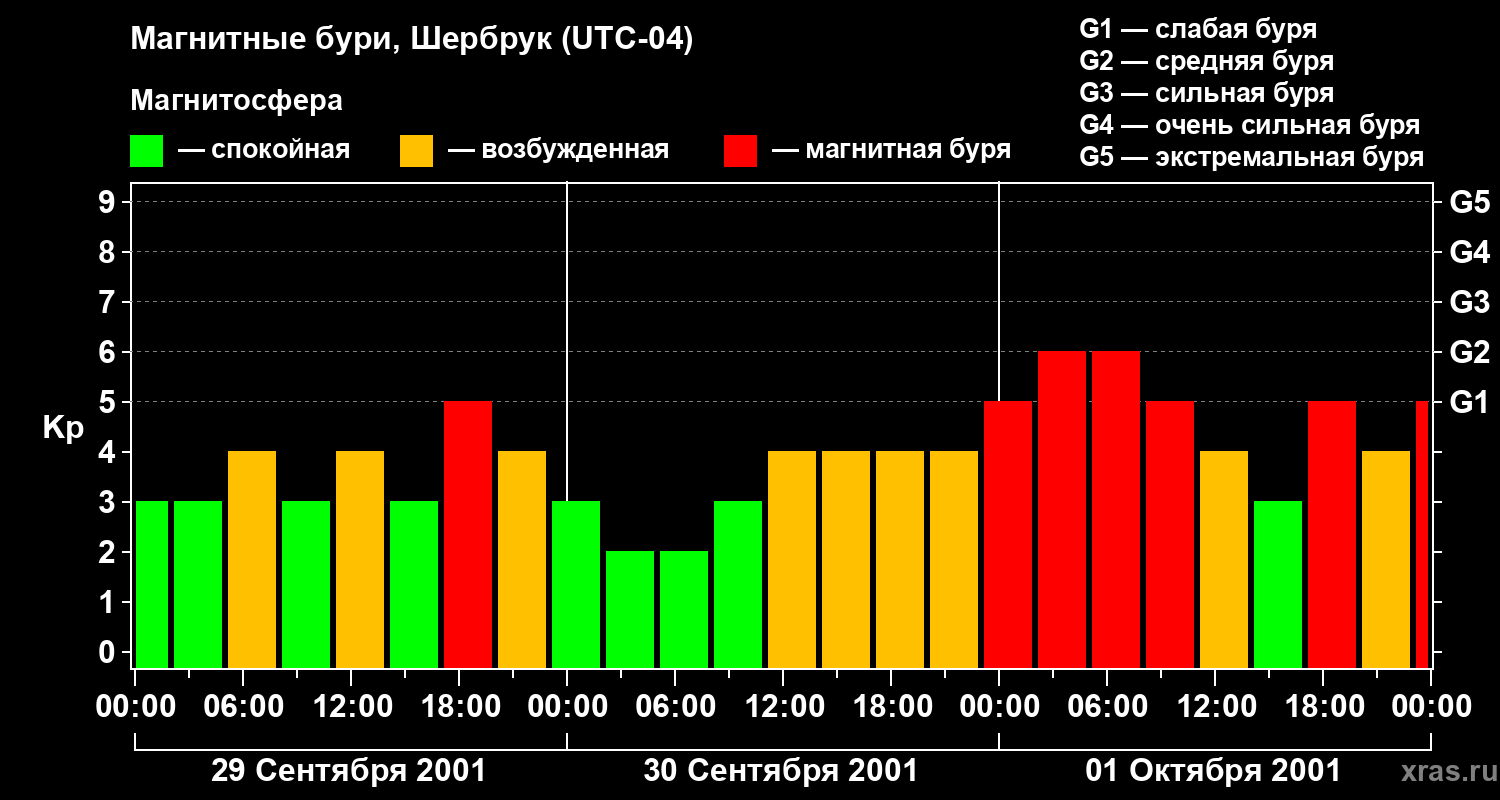This screenshot has width=1500, height=800.
Task: Click the 'G2' label on the right axis
Action: pos(1470,353)
